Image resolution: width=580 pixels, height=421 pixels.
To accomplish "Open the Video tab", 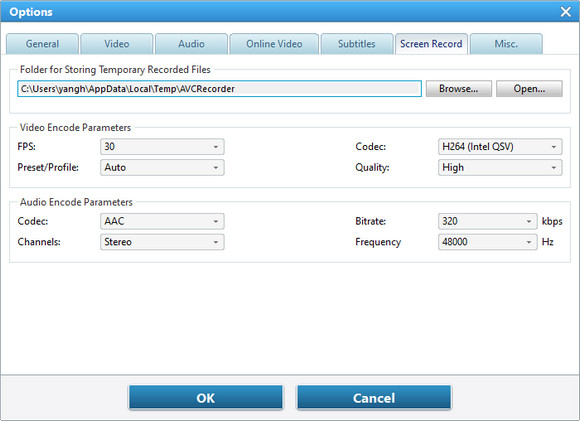I will 117,44.
